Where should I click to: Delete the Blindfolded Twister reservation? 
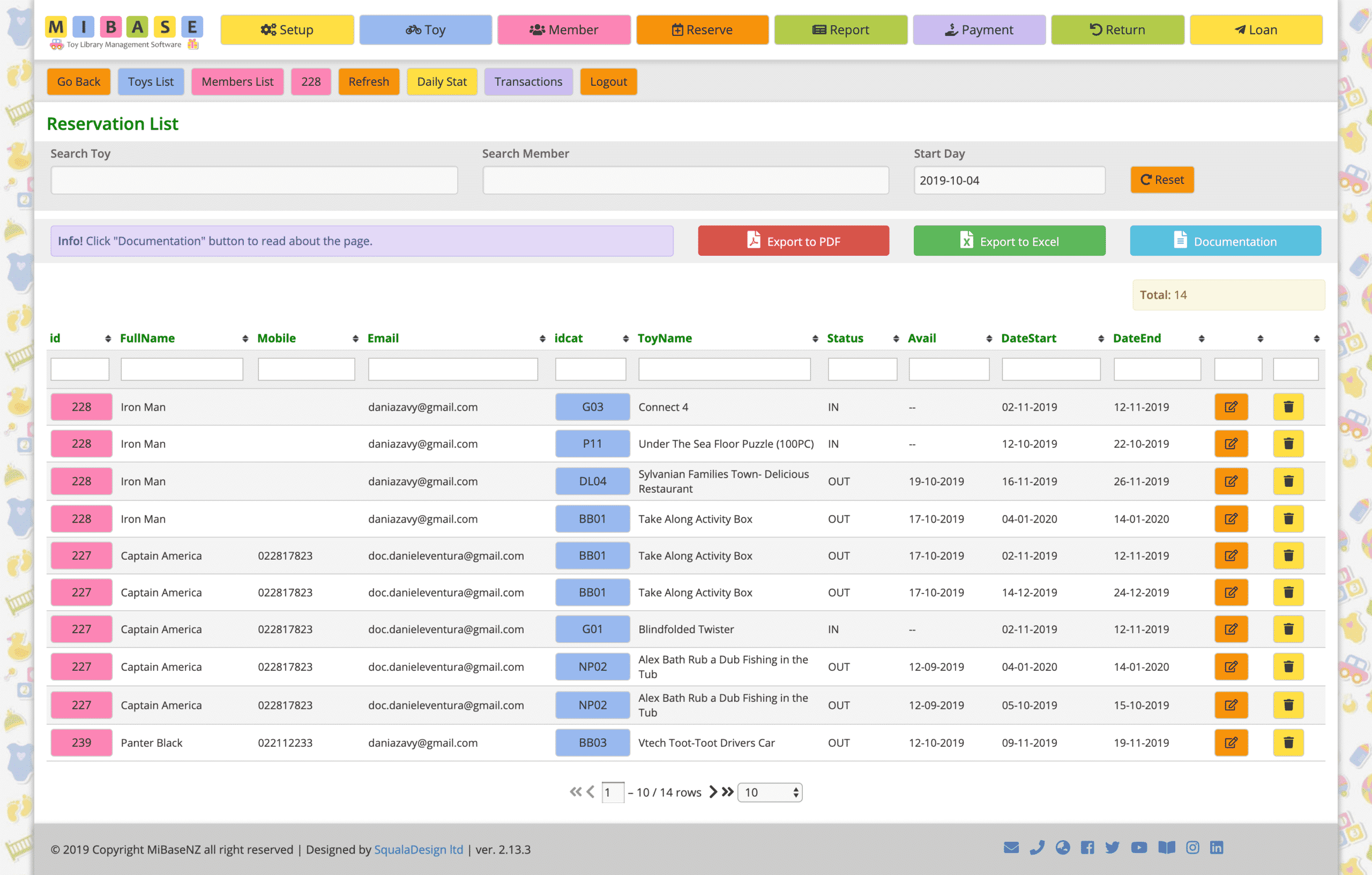pyautogui.click(x=1288, y=629)
